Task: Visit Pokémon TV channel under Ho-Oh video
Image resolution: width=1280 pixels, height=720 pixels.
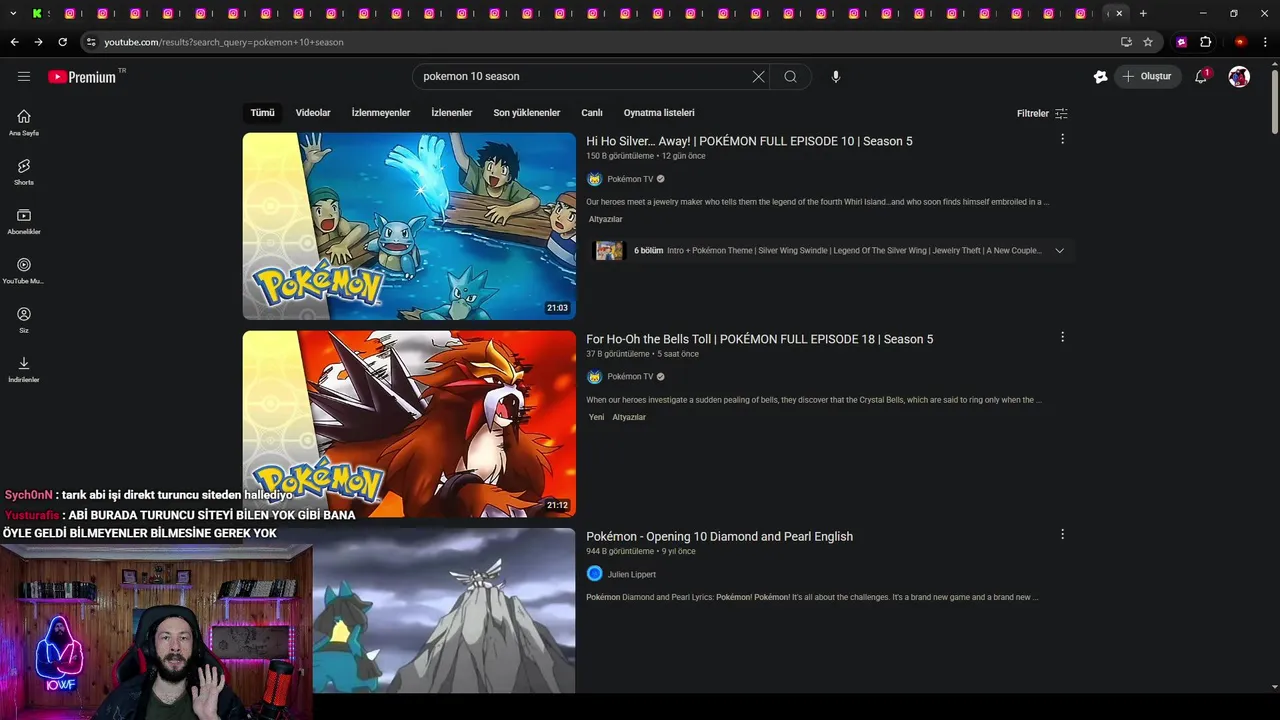Action: point(630,377)
